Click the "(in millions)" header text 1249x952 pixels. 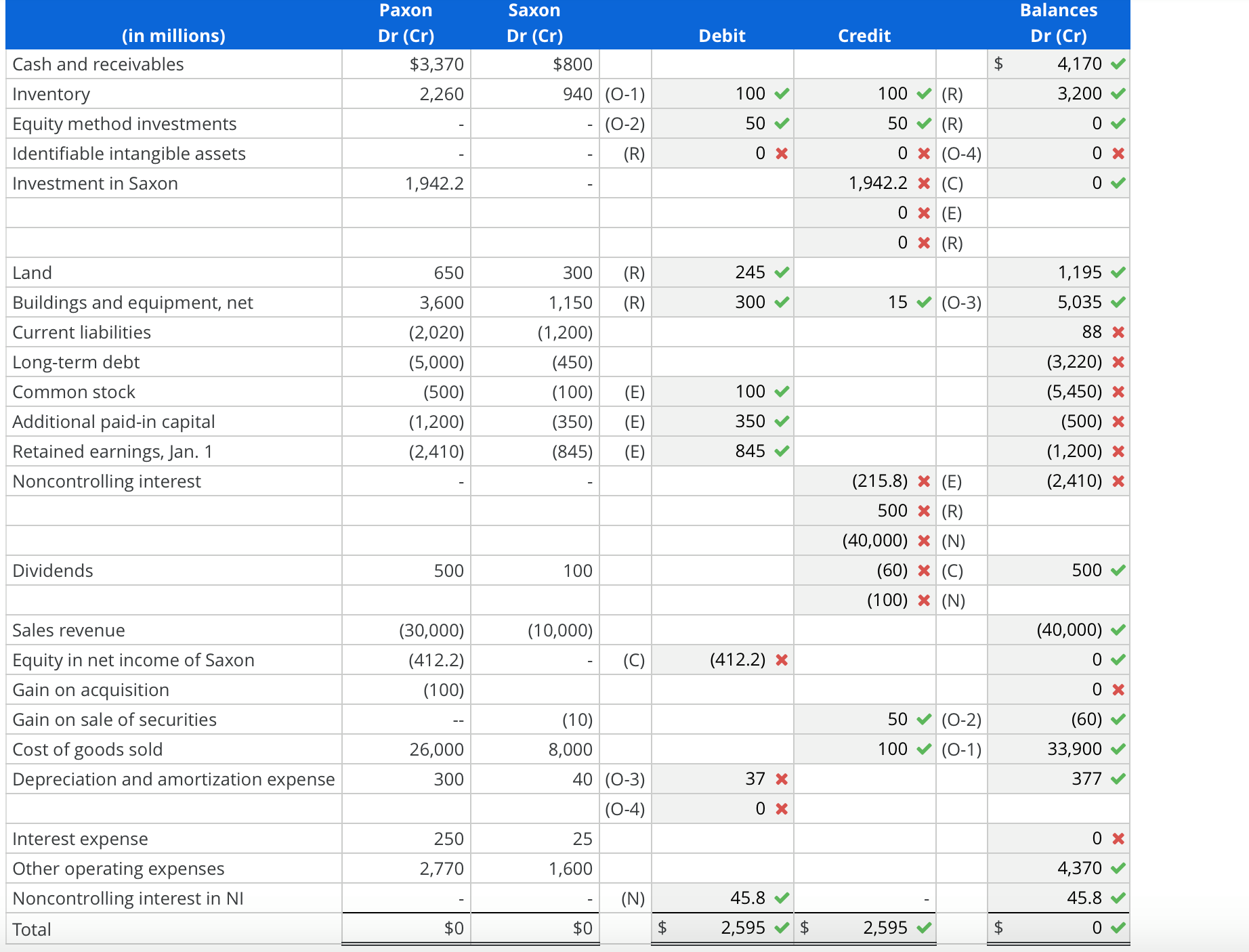coord(173,36)
